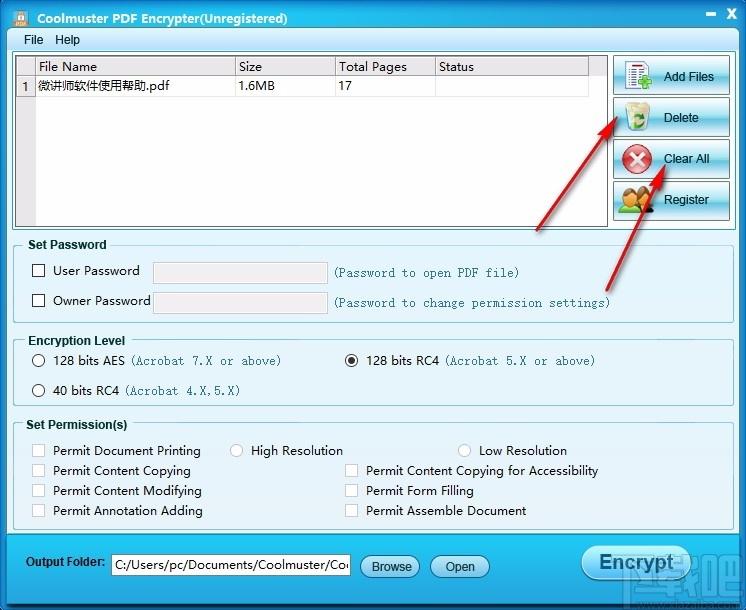Click the Browse output folder button
746x610 pixels.
(x=391, y=566)
